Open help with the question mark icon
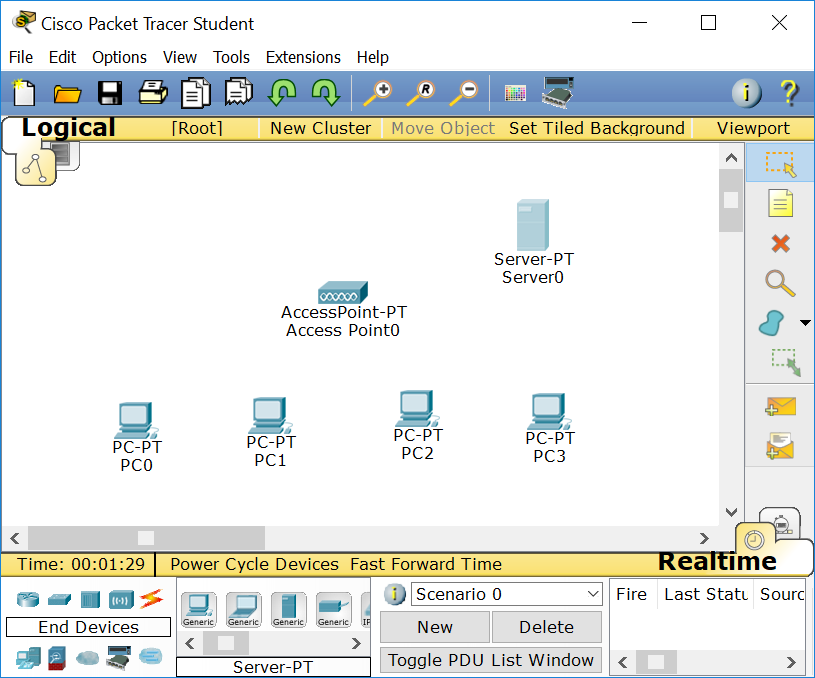 789,93
